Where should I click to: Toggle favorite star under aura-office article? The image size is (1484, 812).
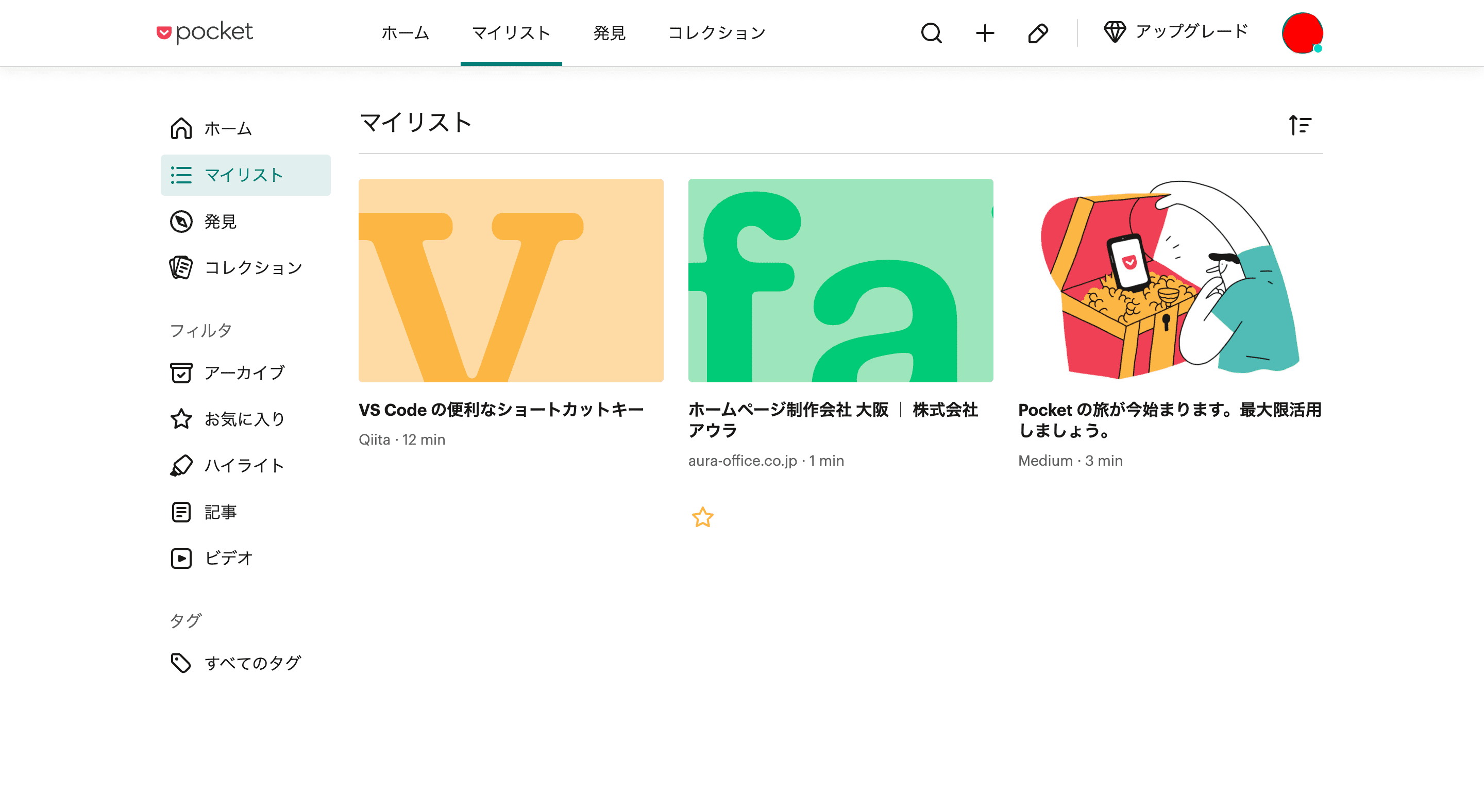pyautogui.click(x=702, y=517)
